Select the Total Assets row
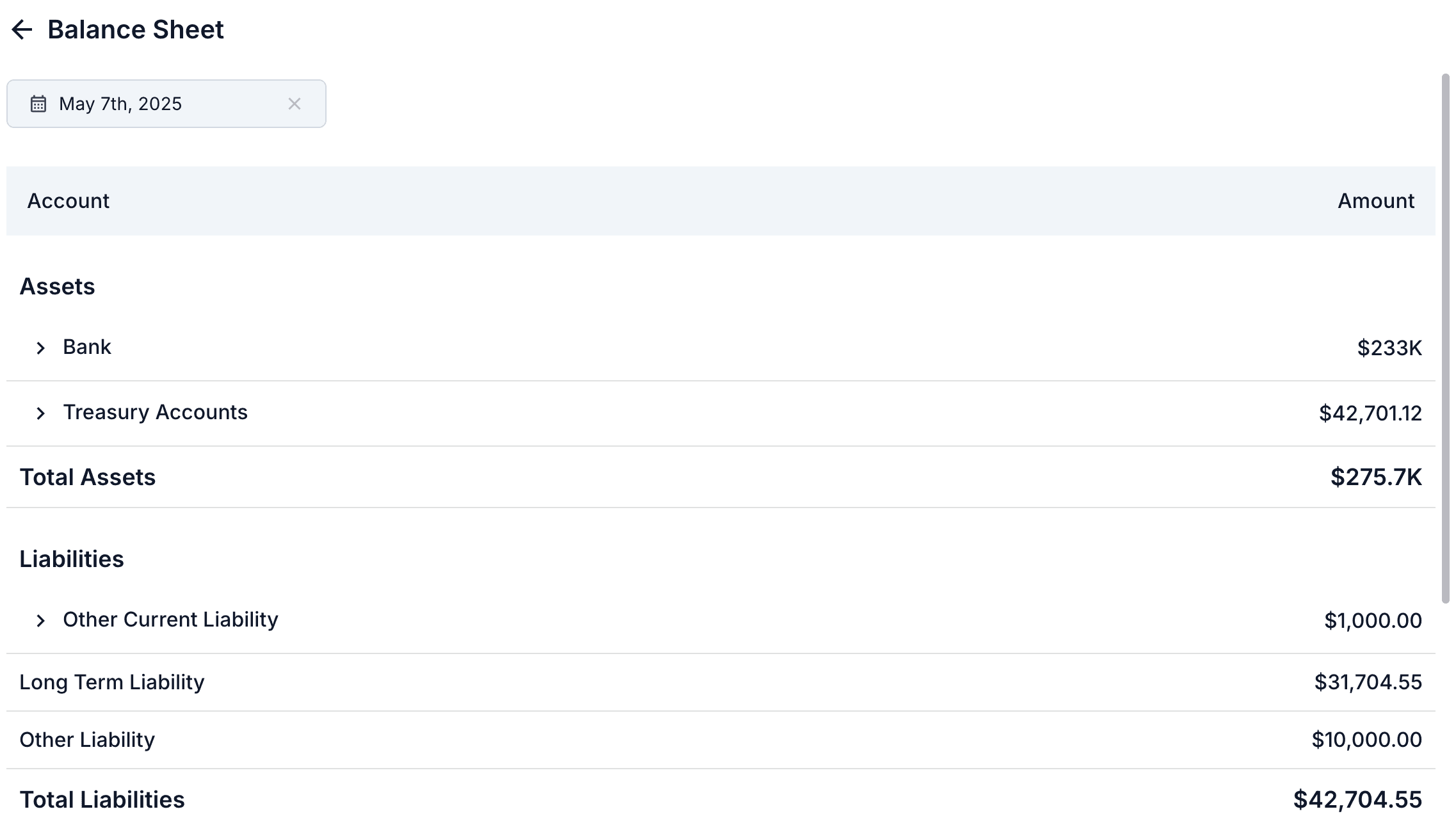The image size is (1456, 832). tap(88, 477)
